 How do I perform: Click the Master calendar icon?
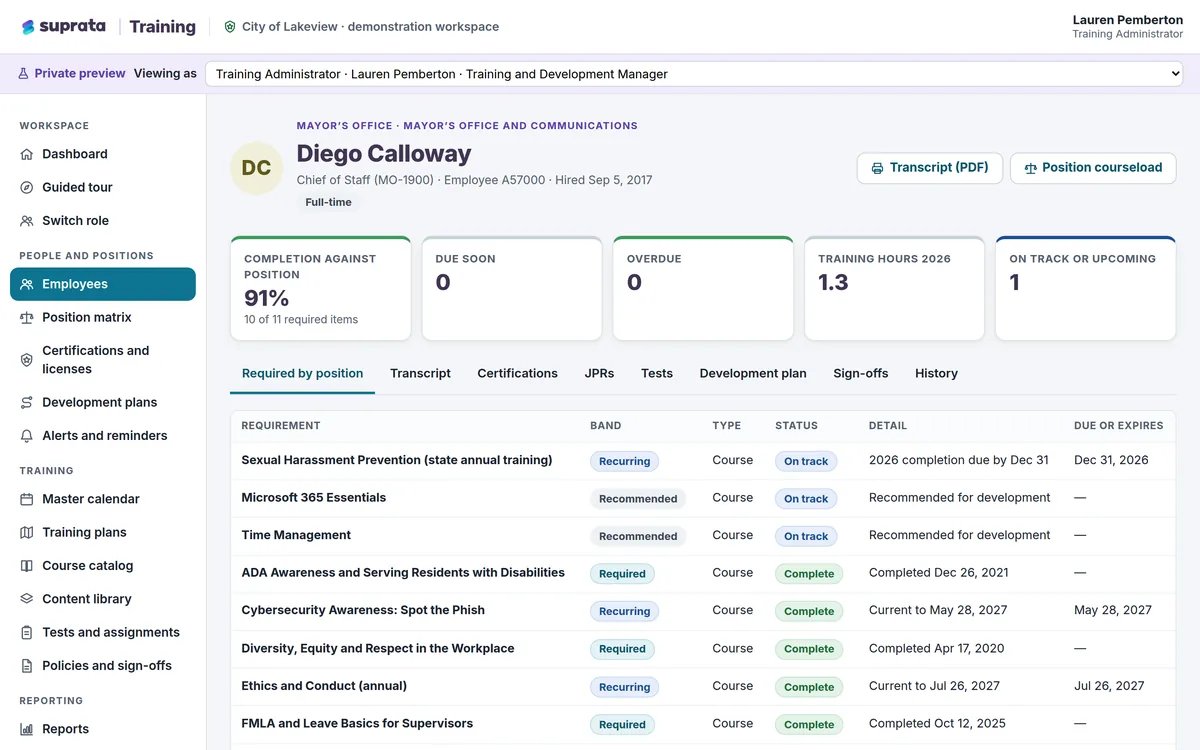[27, 499]
